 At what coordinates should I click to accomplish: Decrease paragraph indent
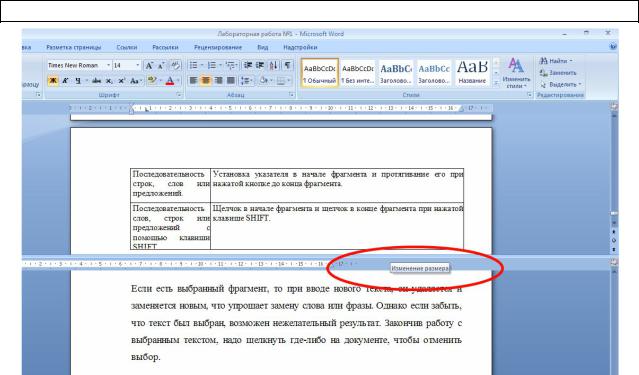[248, 65]
